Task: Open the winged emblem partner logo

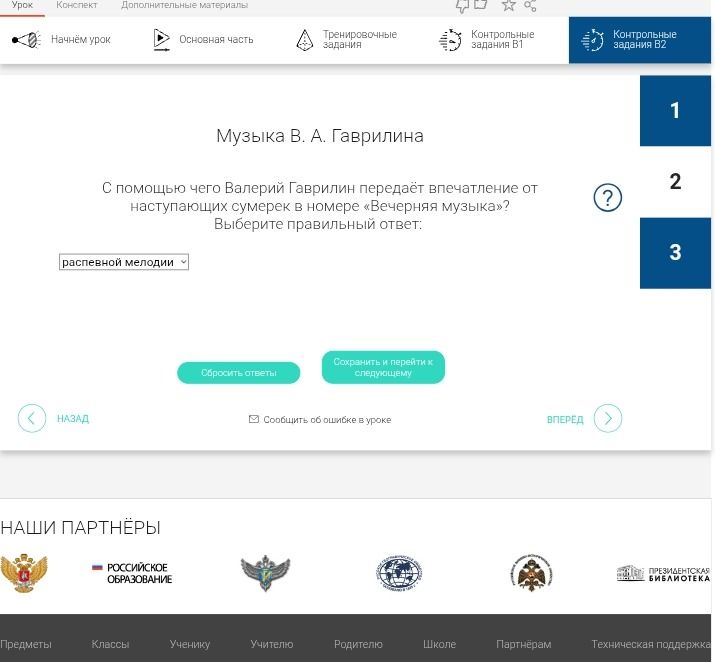Action: pyautogui.click(x=265, y=573)
